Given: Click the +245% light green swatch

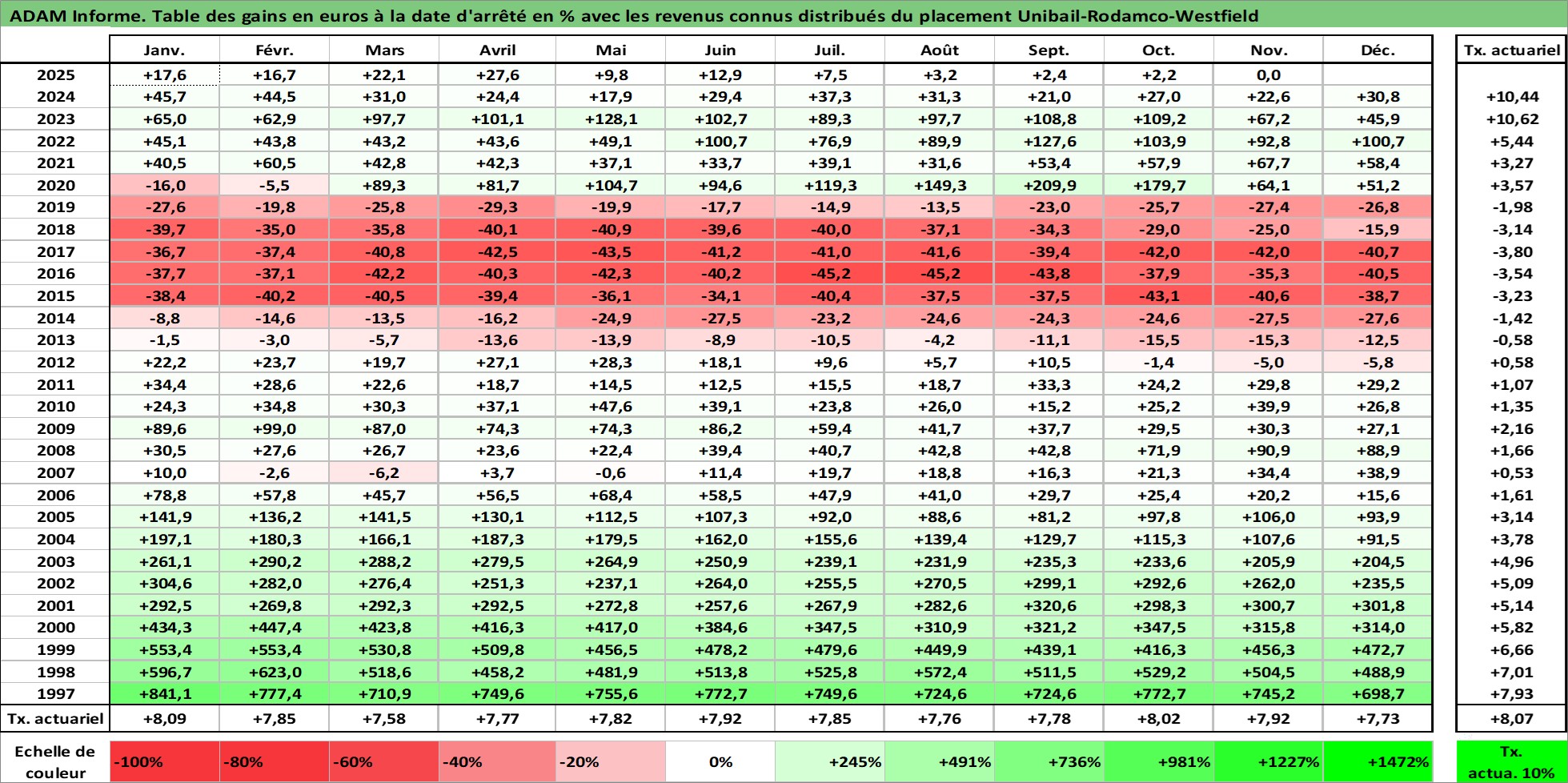Looking at the screenshot, I should (x=830, y=761).
